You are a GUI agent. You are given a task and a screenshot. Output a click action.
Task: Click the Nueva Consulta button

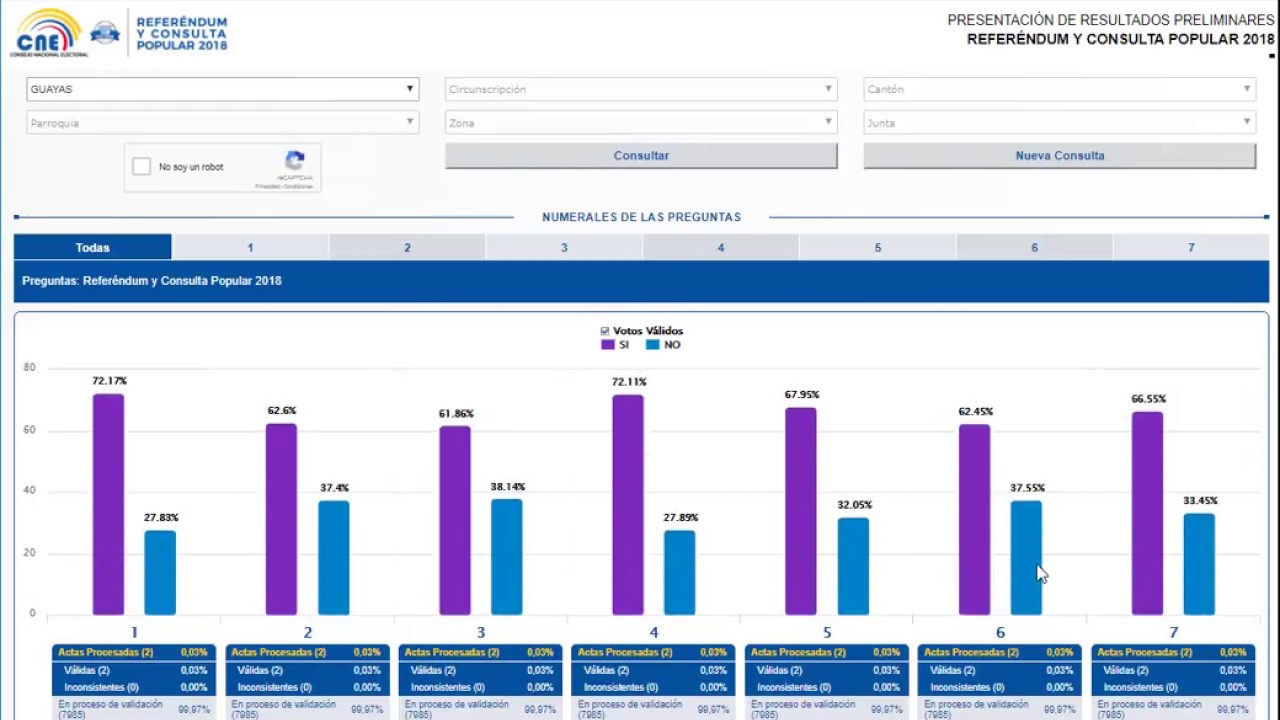tap(1059, 156)
